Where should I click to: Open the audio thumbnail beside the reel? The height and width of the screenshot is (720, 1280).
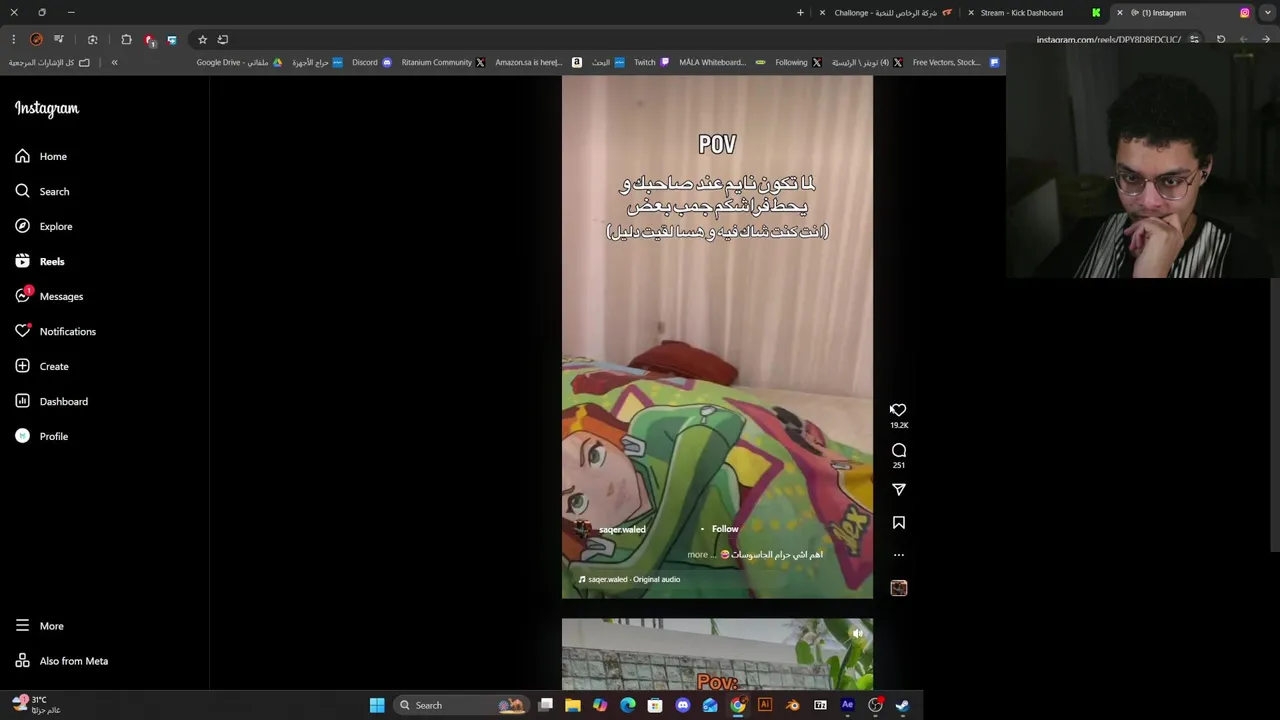(899, 588)
